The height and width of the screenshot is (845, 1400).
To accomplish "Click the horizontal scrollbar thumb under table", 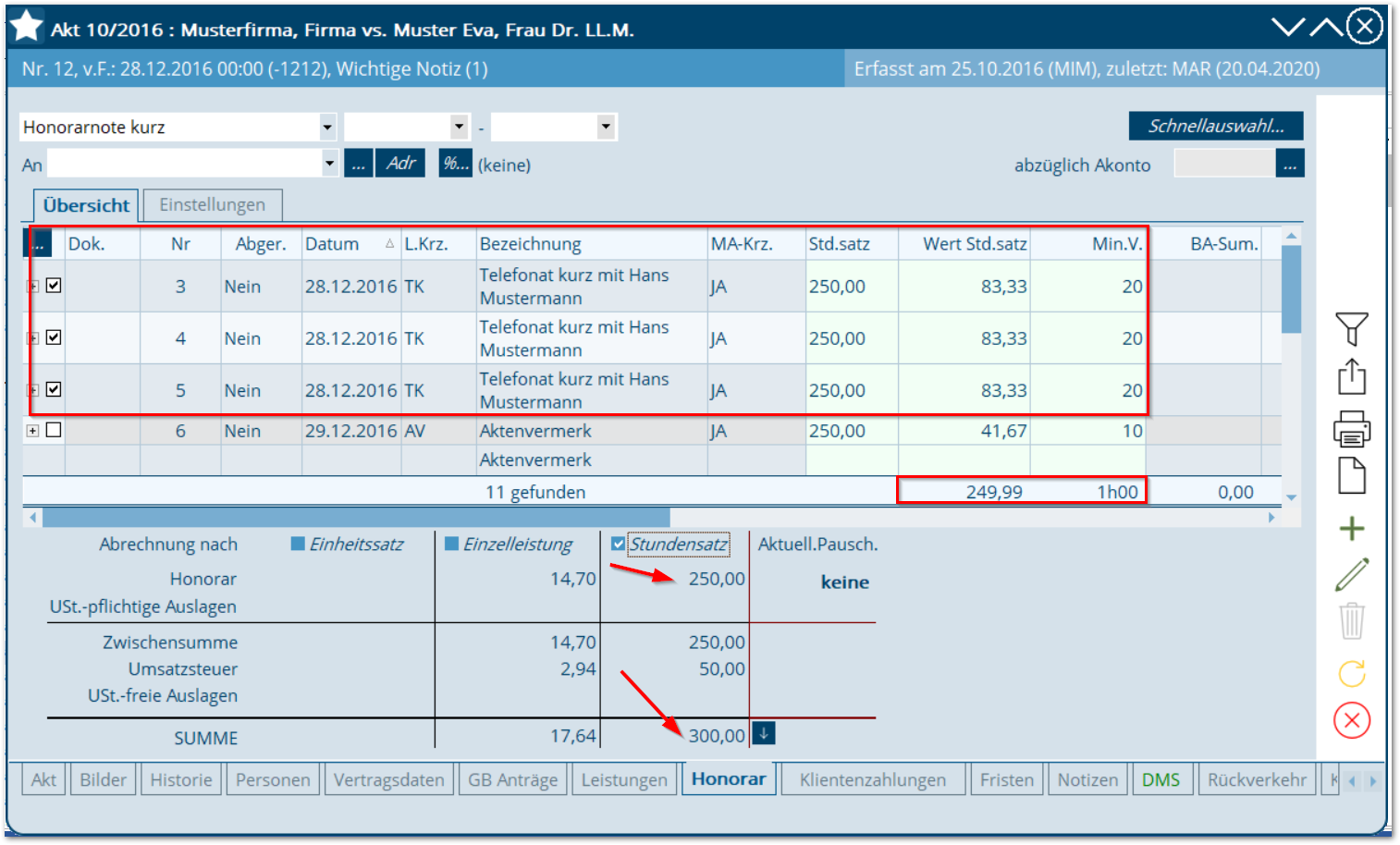I will click(x=356, y=518).
